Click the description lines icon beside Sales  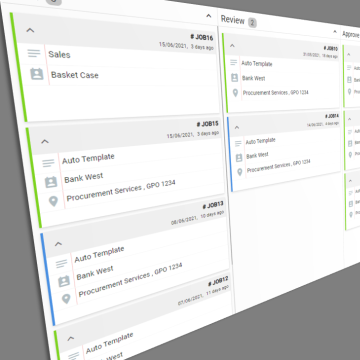point(34,53)
